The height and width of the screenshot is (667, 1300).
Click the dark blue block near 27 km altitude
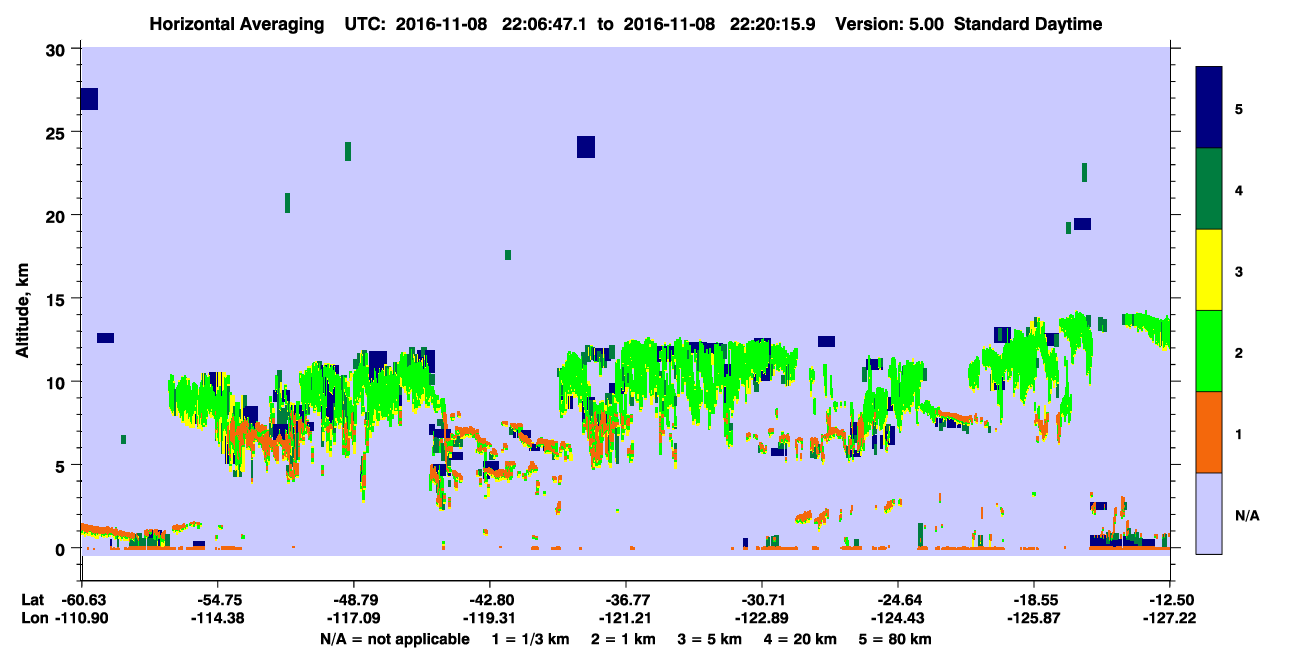point(89,99)
